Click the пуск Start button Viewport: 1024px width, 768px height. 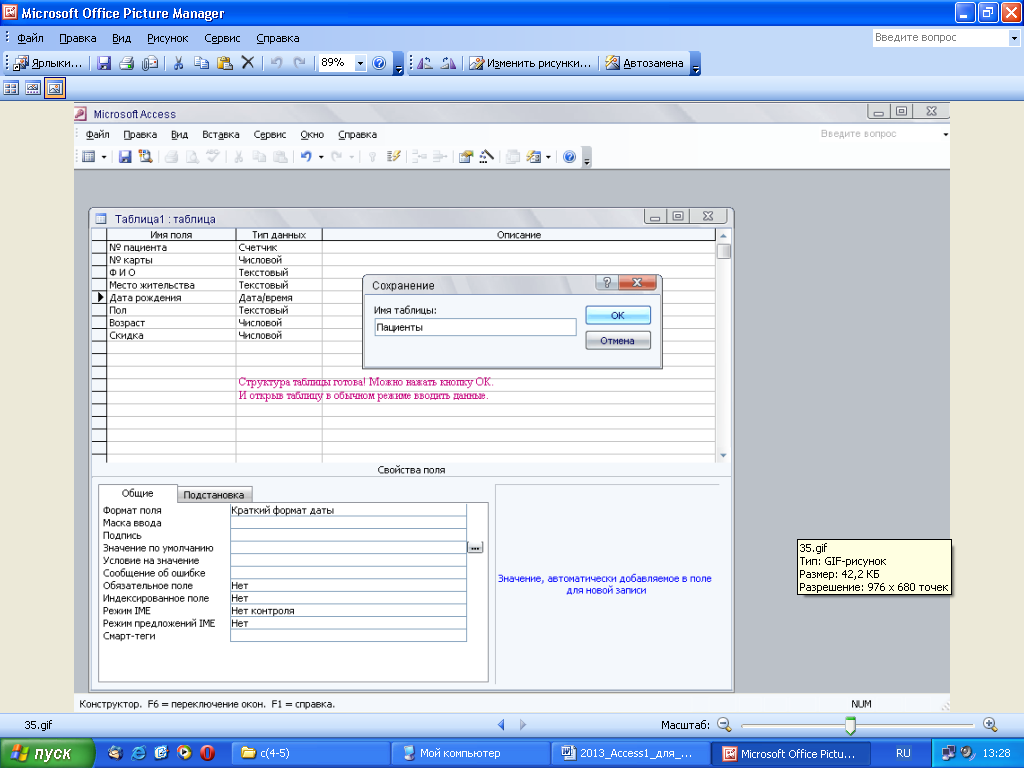[47, 753]
